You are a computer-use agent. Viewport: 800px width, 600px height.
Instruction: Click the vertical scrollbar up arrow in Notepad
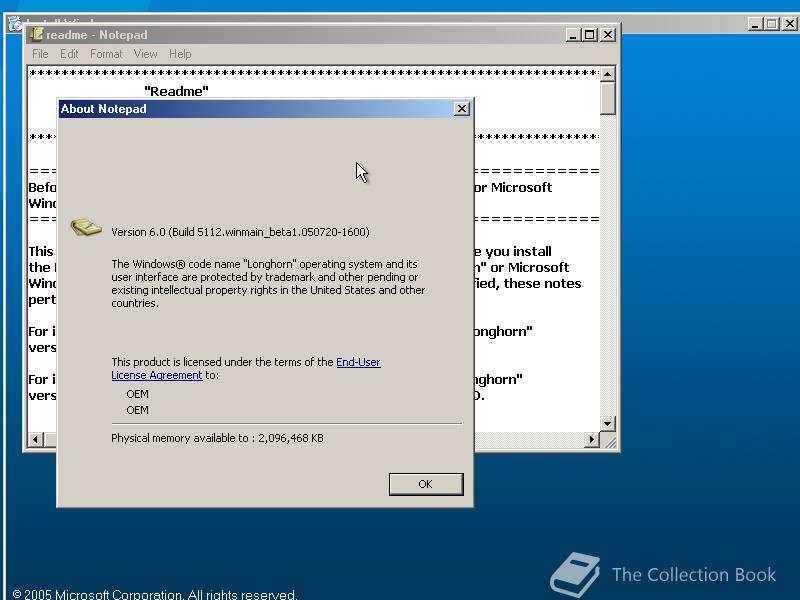point(607,74)
